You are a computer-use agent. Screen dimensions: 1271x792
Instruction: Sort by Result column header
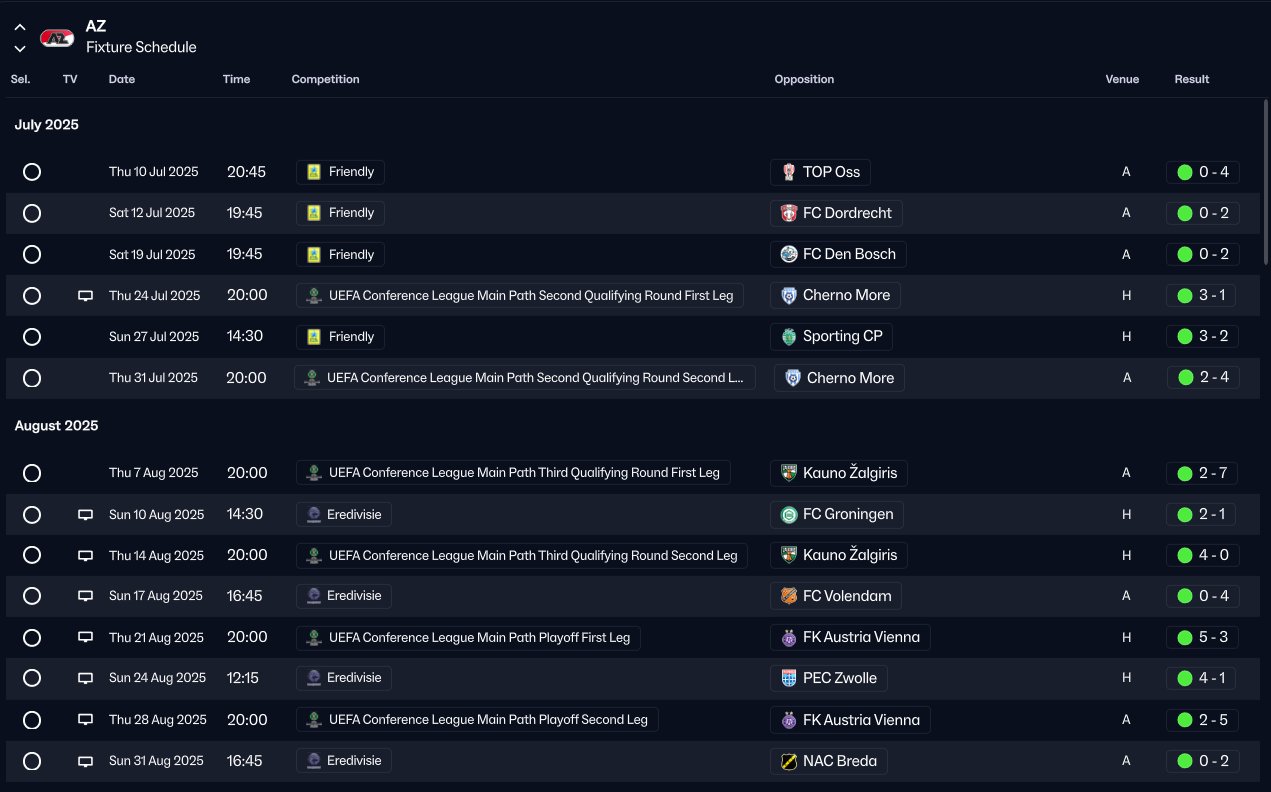pyautogui.click(x=1191, y=79)
